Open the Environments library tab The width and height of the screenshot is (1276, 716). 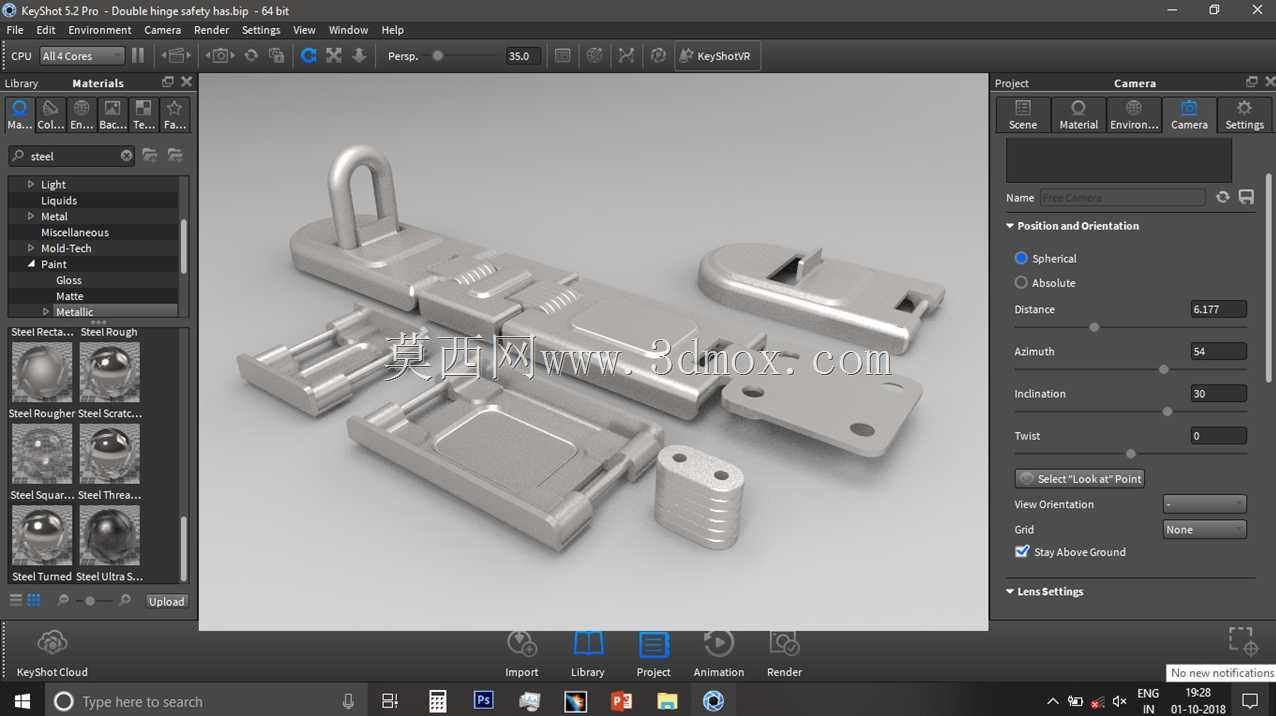point(81,114)
